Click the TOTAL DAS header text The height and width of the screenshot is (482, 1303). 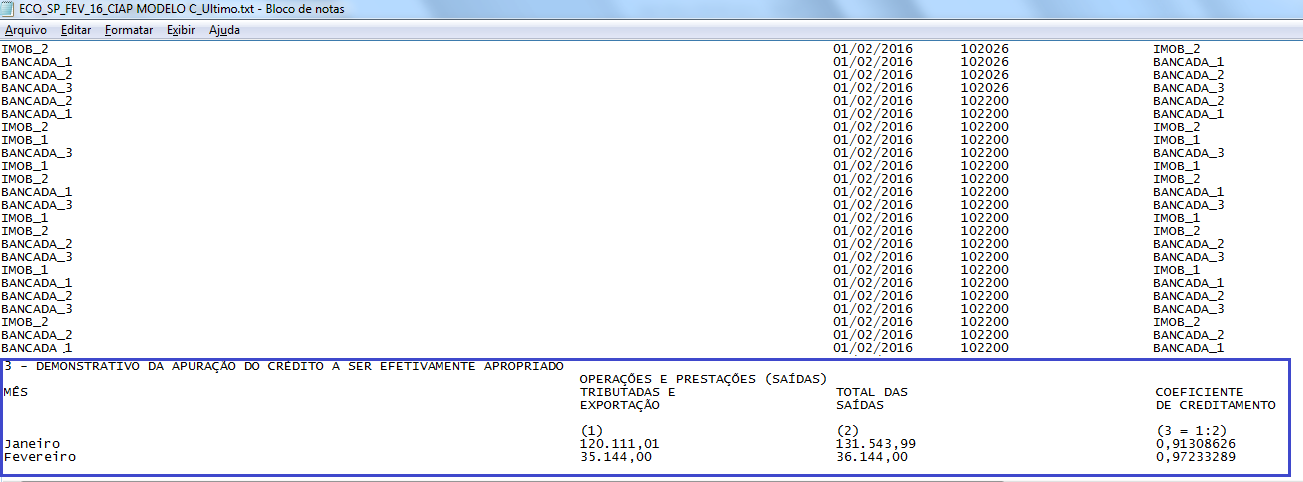[x=871, y=392]
